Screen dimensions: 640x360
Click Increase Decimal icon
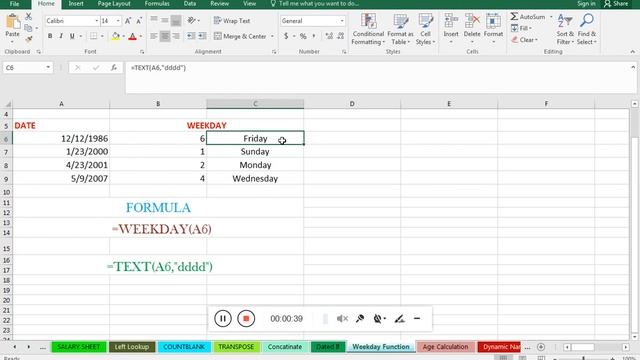[329, 36]
